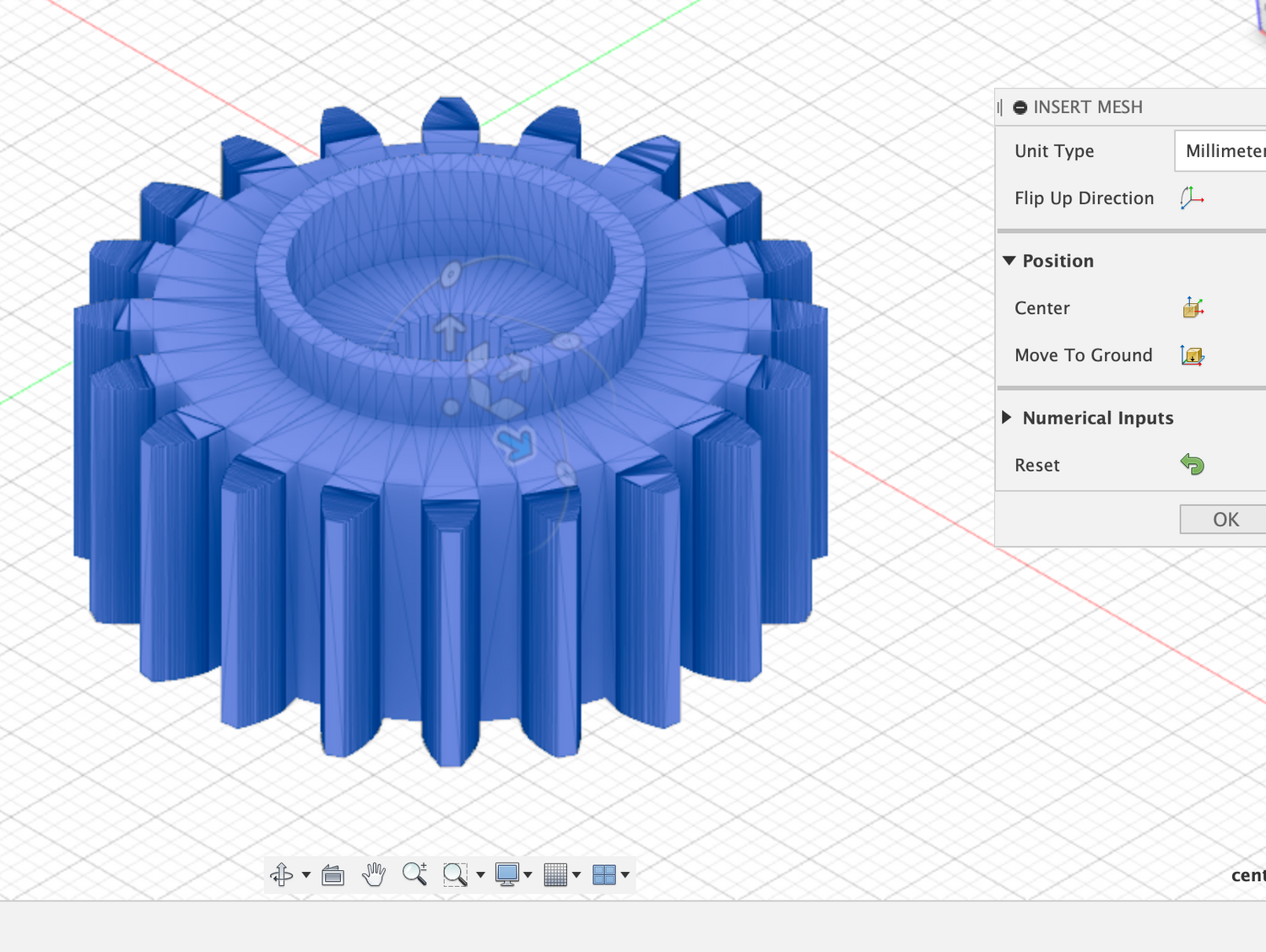The height and width of the screenshot is (952, 1266).
Task: Click the upward manipulator arrow on the gear
Action: [451, 333]
